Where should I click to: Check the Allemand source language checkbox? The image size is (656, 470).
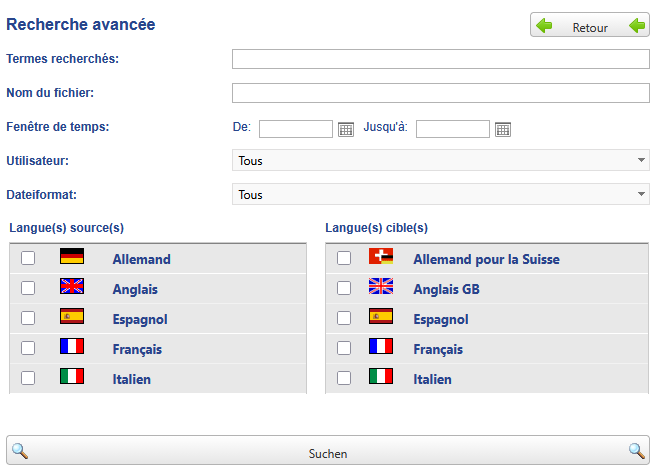coord(28,259)
